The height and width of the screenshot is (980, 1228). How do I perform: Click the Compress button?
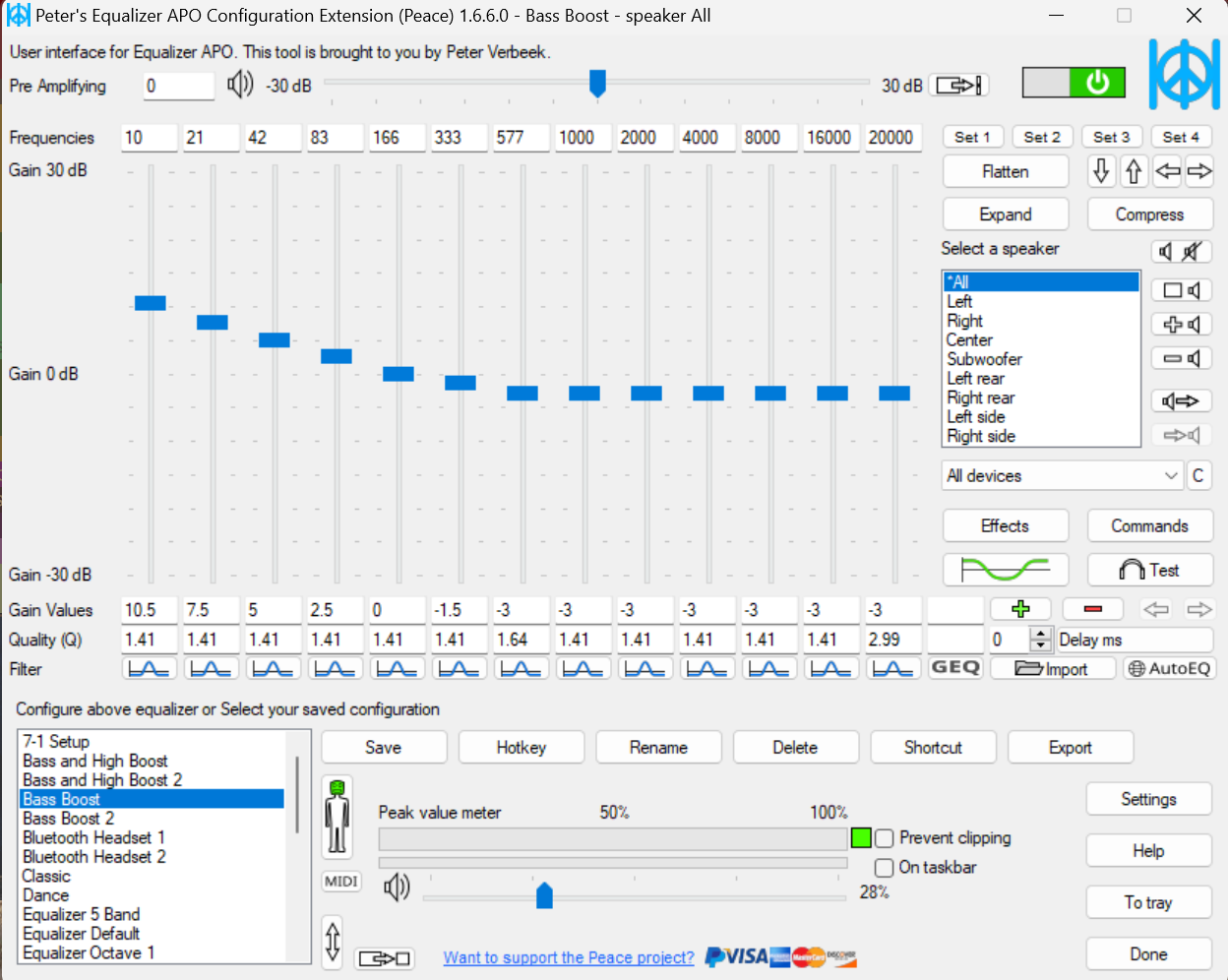(1149, 214)
